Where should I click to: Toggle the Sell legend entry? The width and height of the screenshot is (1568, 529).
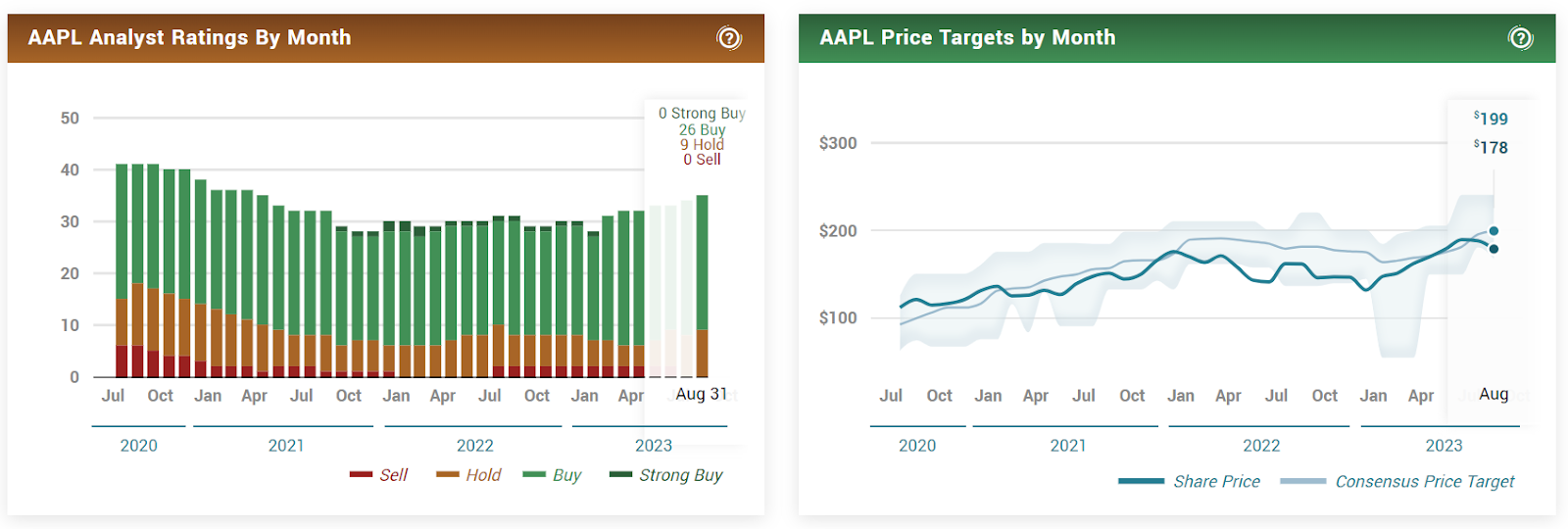tap(378, 475)
